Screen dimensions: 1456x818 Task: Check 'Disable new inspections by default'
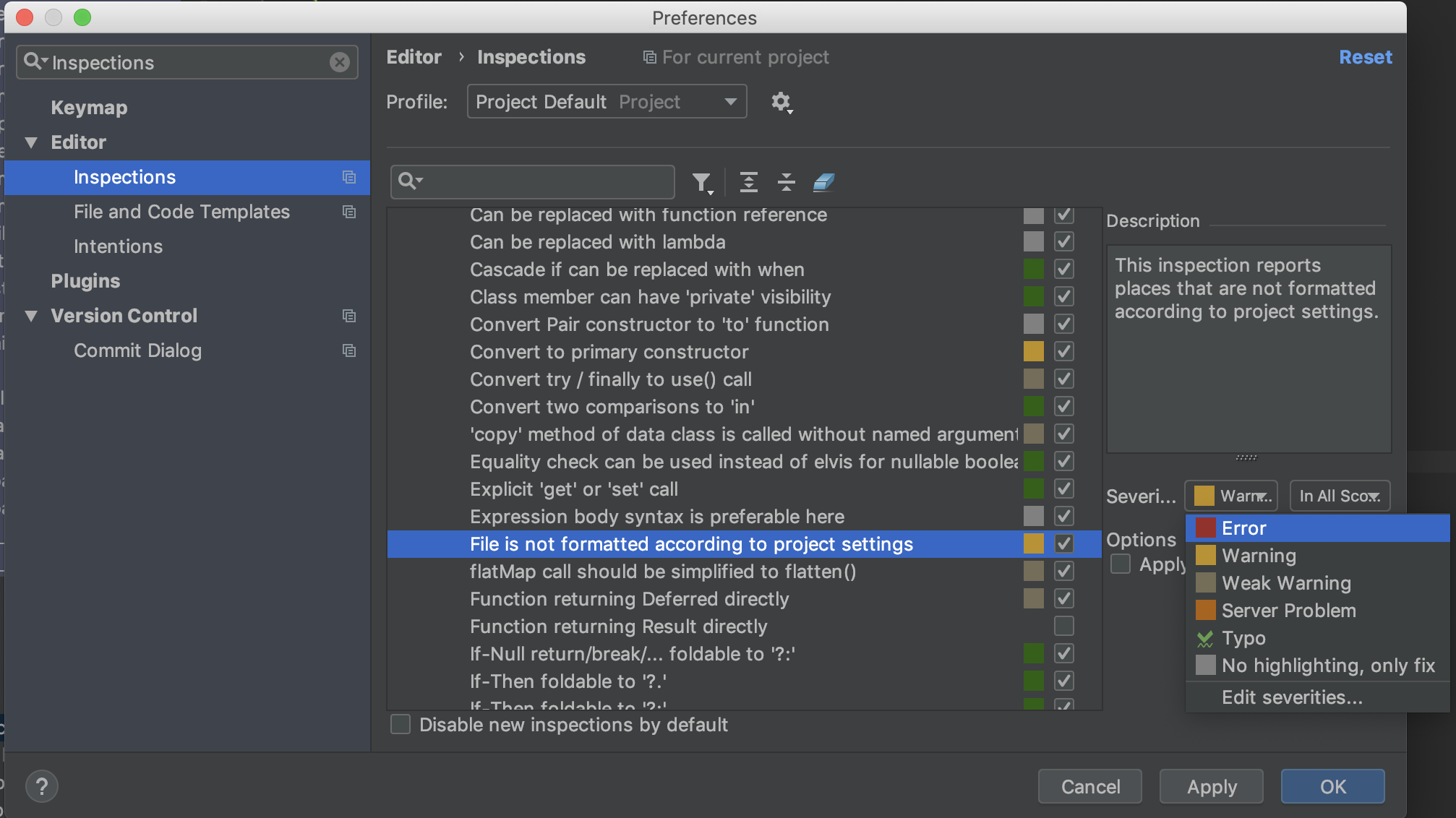(400, 724)
